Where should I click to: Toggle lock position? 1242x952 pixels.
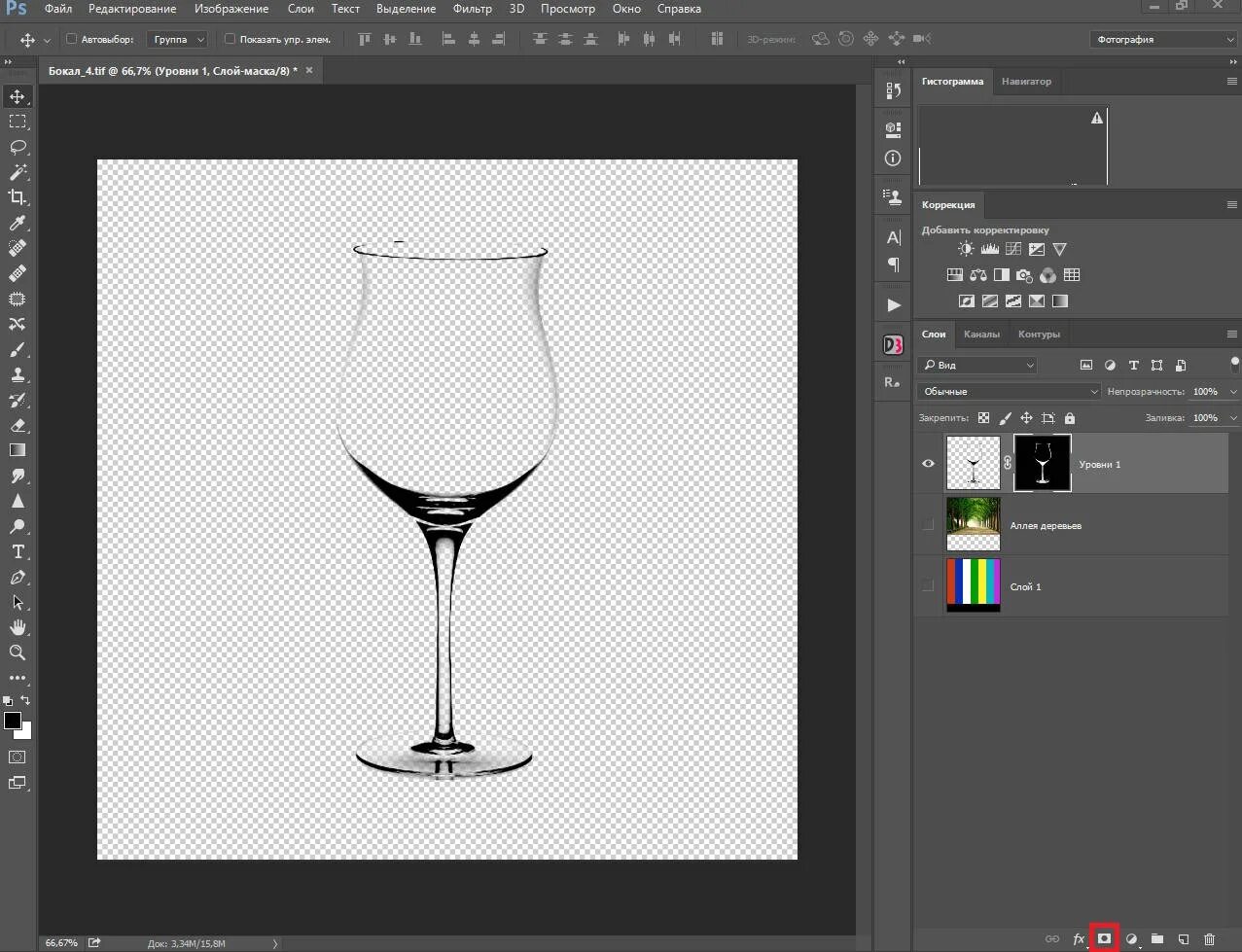pyautogui.click(x=1026, y=418)
